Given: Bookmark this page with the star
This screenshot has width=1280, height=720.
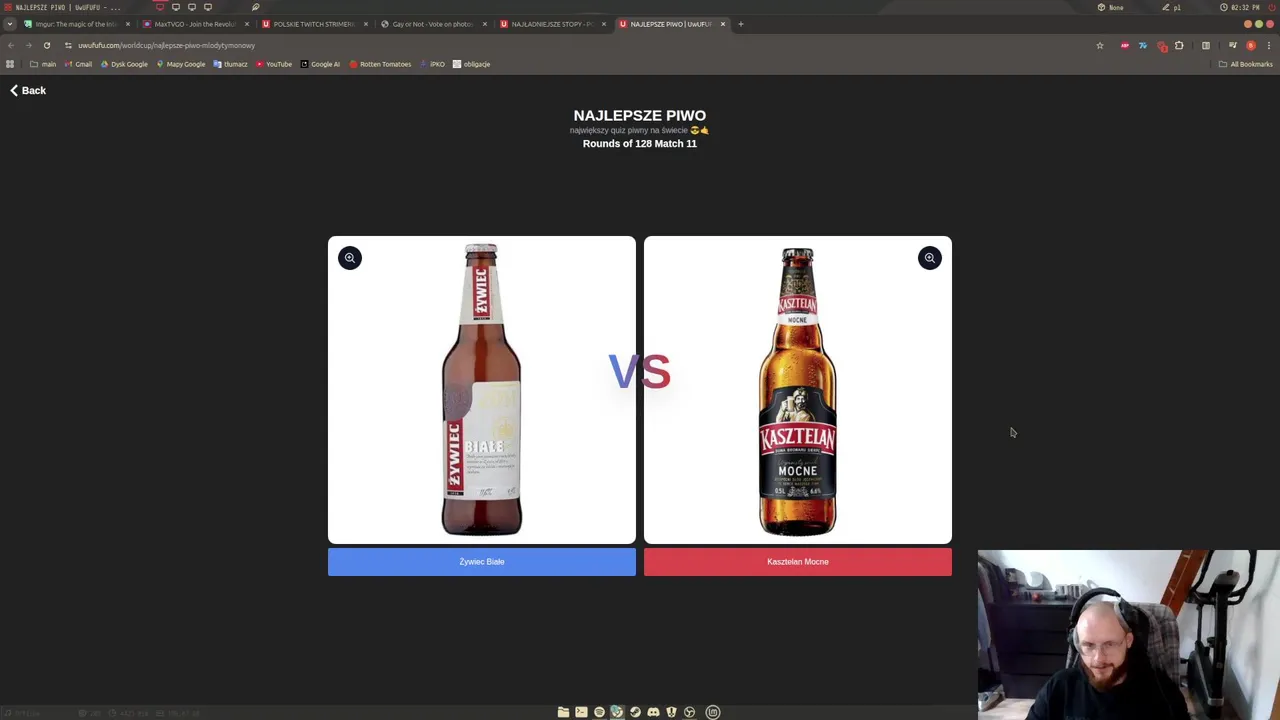Looking at the screenshot, I should pyautogui.click(x=1100, y=45).
